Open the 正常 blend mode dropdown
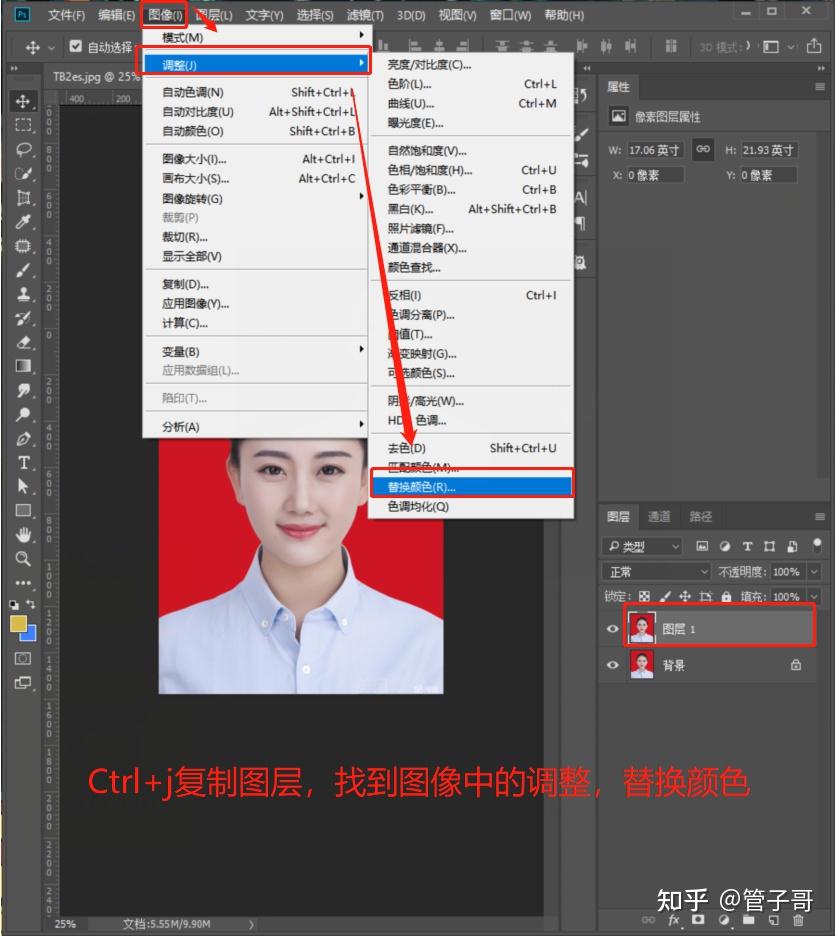836x936 pixels. (656, 572)
